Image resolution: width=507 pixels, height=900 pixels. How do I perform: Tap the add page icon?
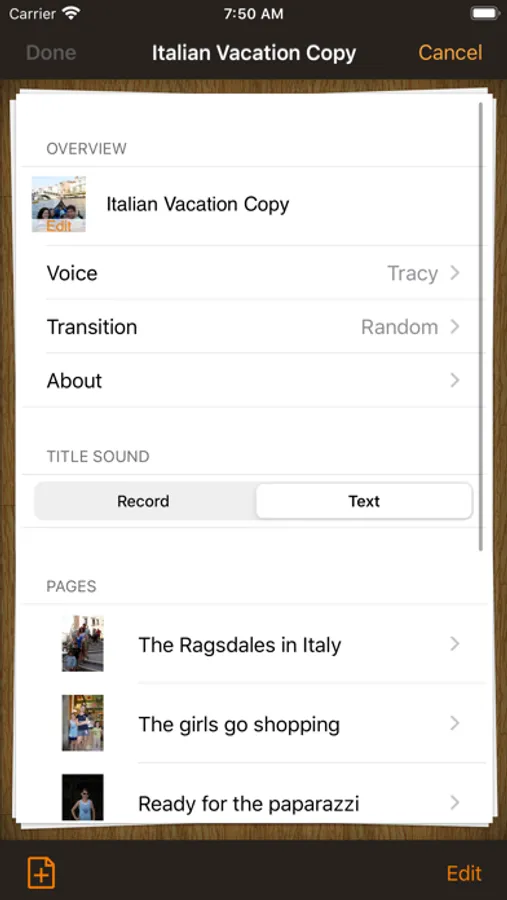click(41, 873)
